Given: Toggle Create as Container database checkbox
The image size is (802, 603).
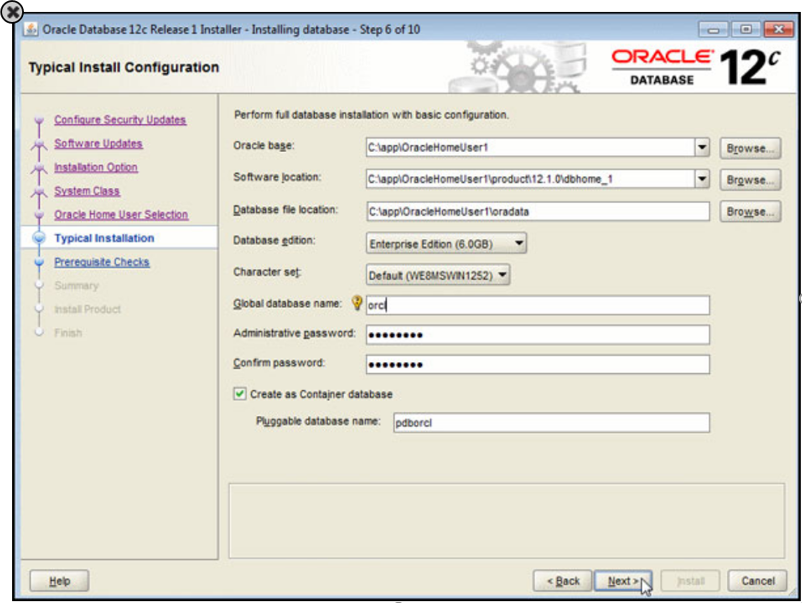Looking at the screenshot, I should (239, 394).
